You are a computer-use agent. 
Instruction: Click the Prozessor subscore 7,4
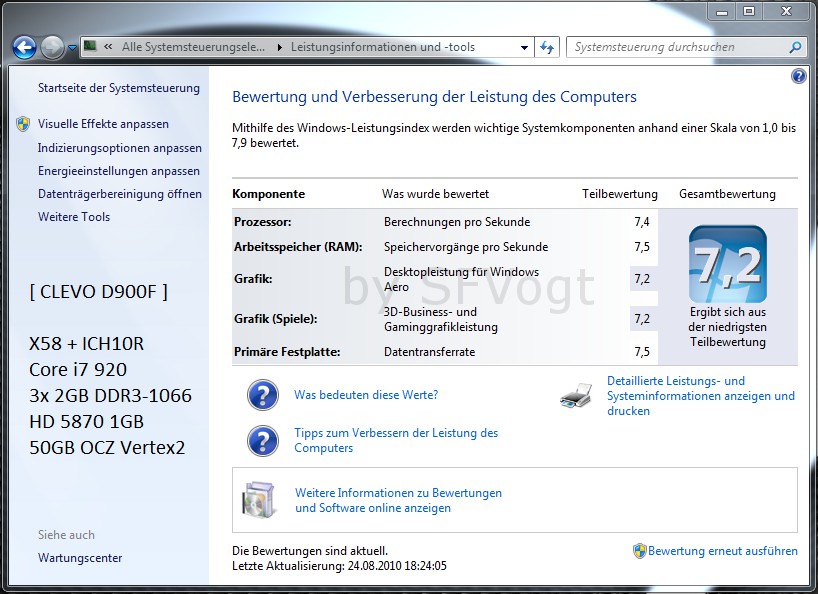tap(642, 222)
